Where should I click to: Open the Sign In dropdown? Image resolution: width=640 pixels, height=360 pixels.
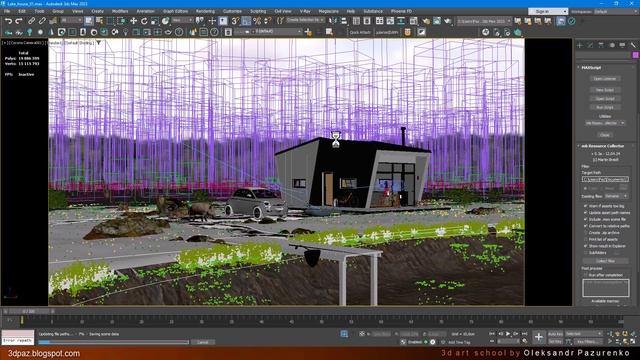548,11
